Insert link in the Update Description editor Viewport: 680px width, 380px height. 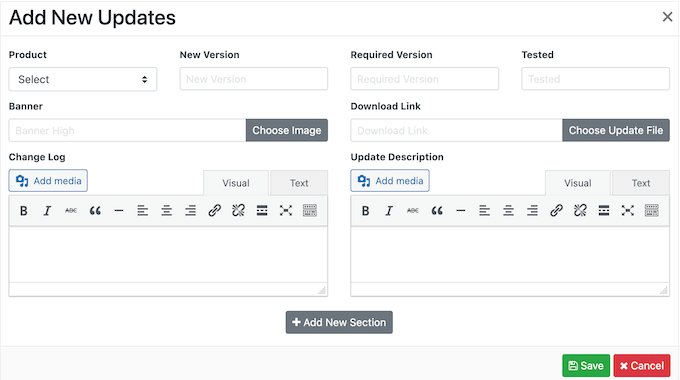[x=556, y=211]
